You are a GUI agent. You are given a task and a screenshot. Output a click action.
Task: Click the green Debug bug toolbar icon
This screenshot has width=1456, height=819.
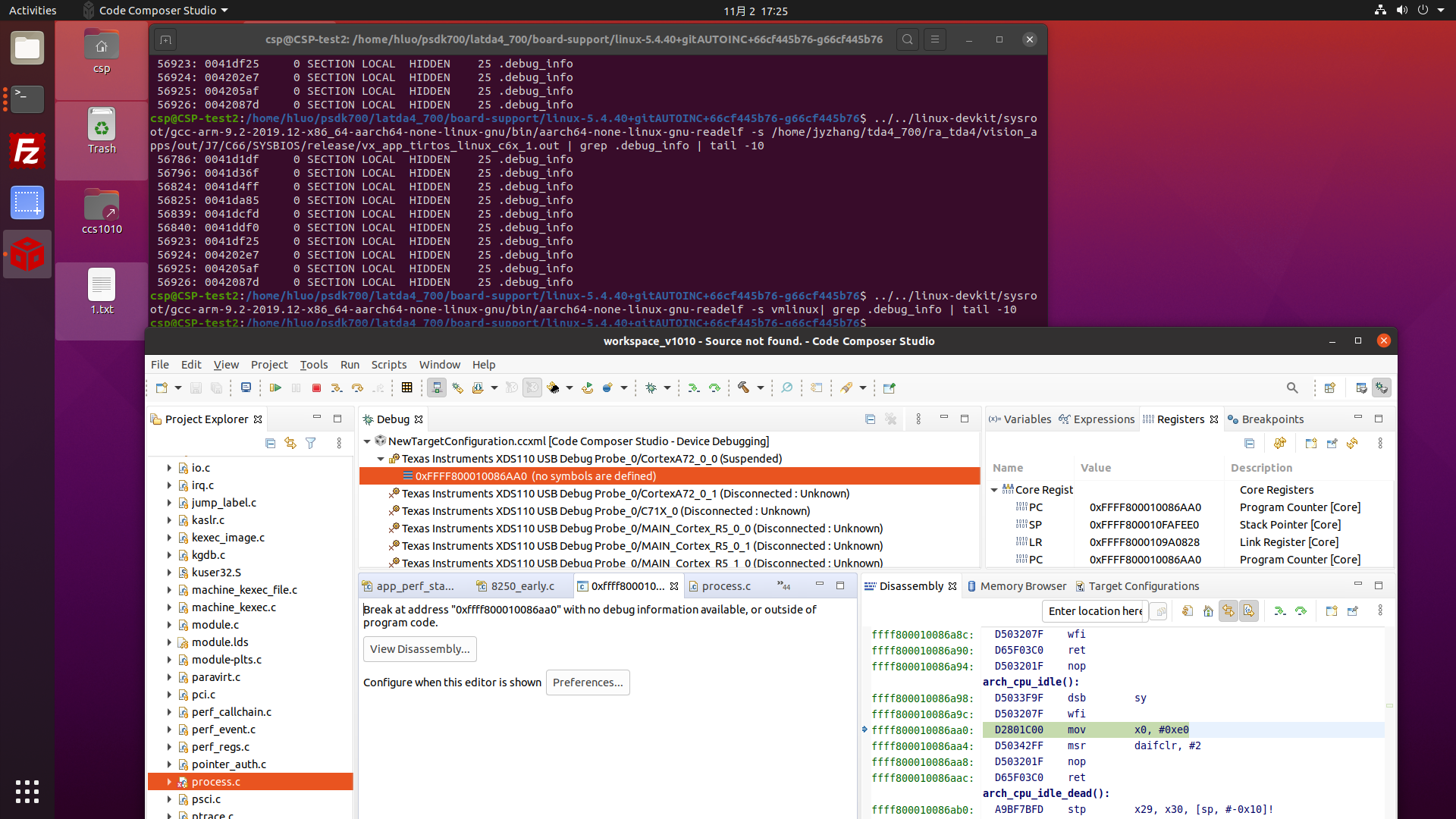click(x=651, y=388)
